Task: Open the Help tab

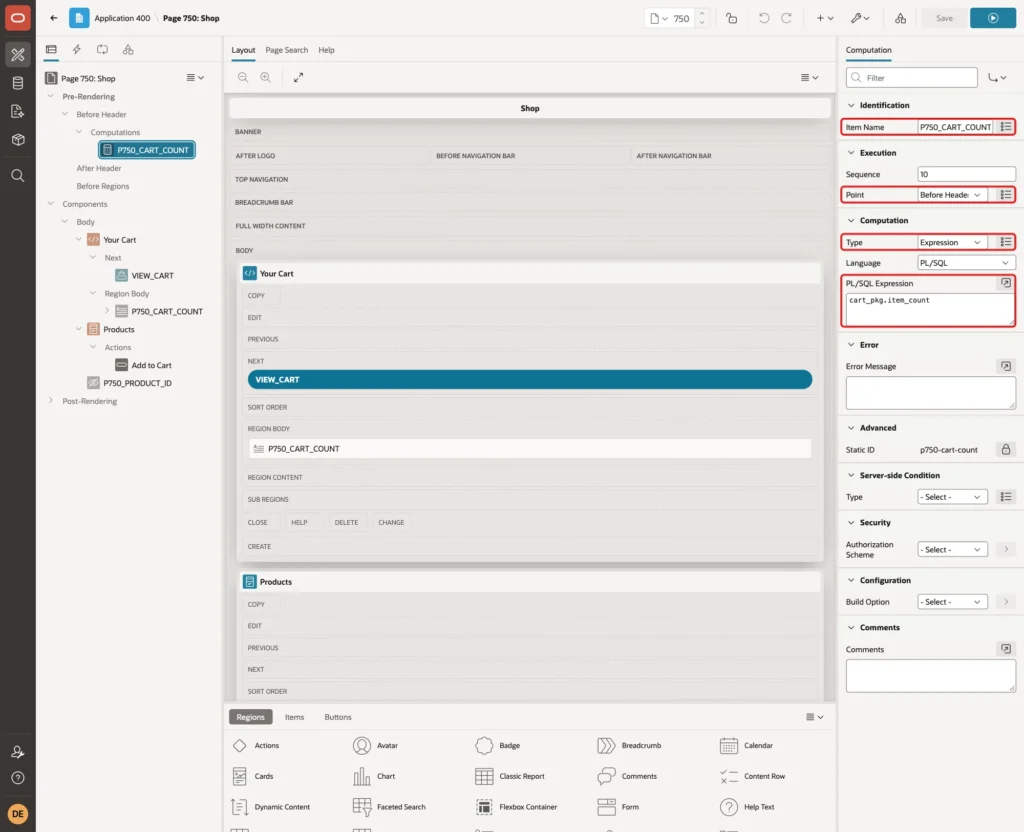Action: pos(326,50)
